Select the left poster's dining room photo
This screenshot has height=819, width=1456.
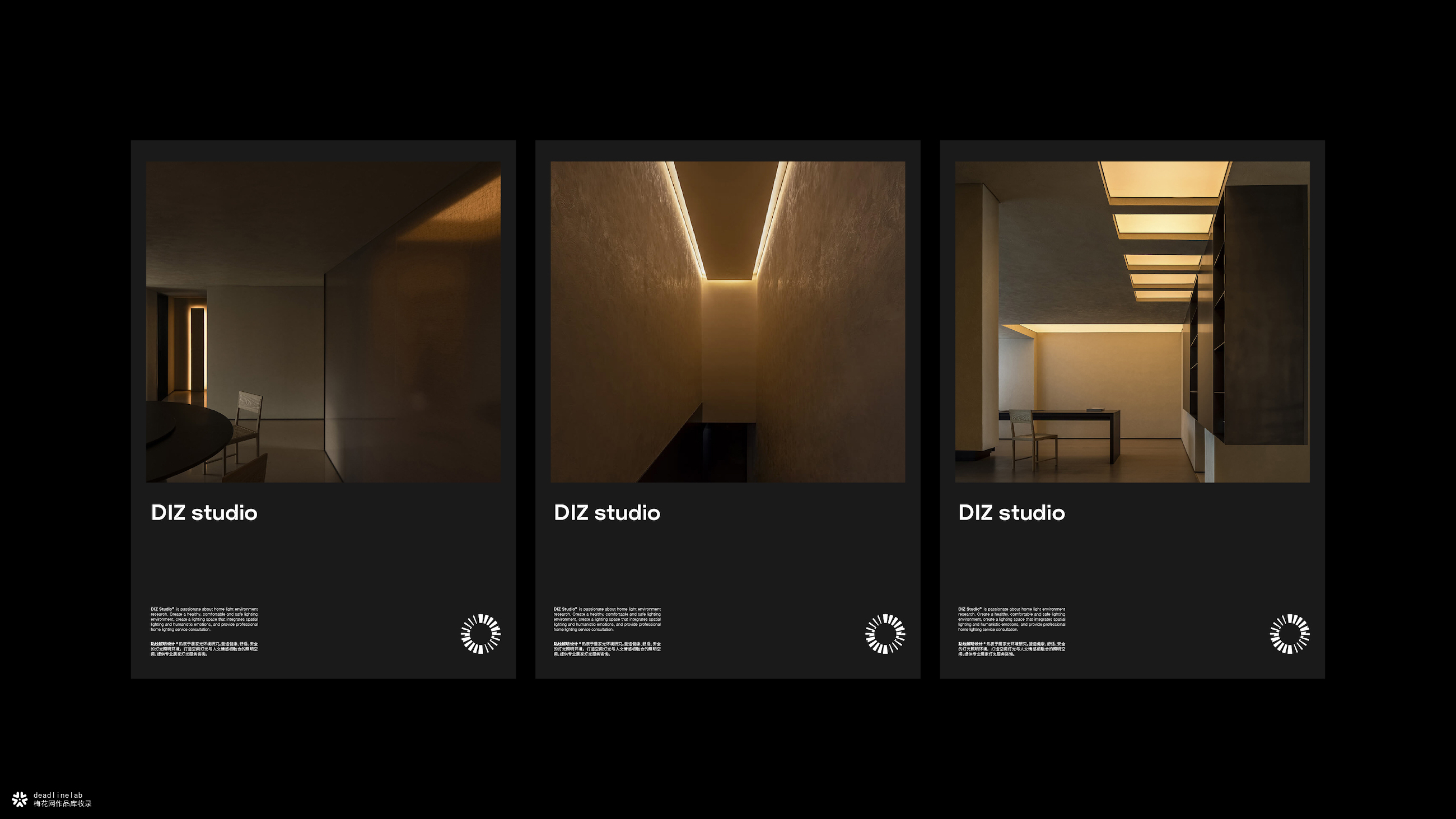(x=323, y=321)
